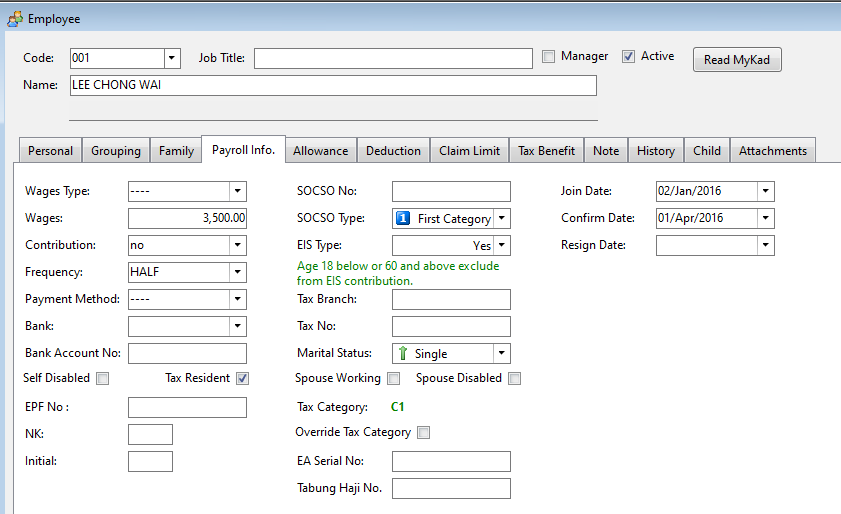Enable Override Tax Category checkbox
This screenshot has height=514, width=841.
(x=423, y=432)
